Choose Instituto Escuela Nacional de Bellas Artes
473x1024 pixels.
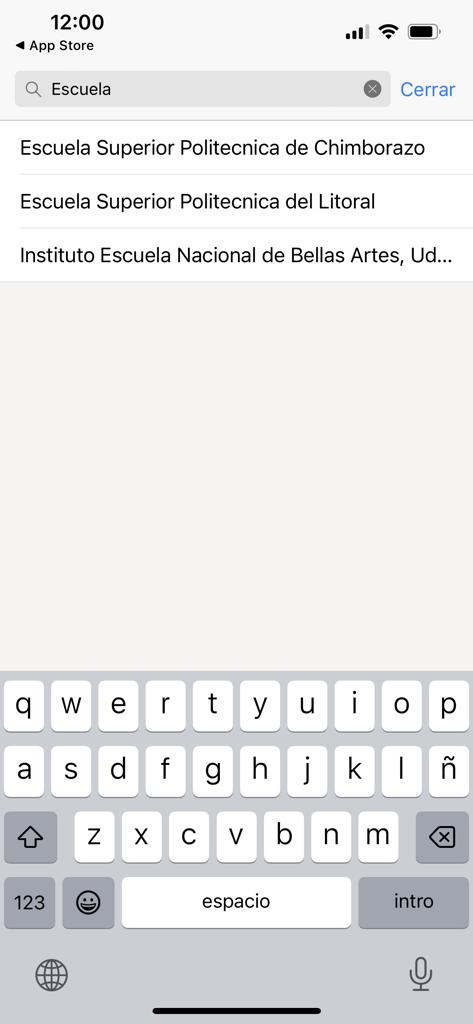236,255
